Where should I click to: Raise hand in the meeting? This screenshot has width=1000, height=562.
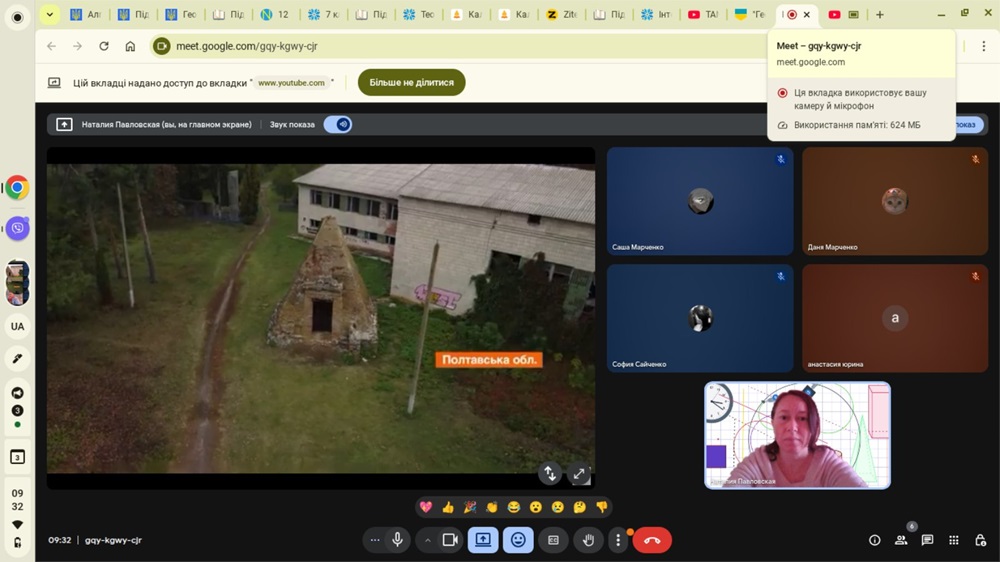click(x=589, y=540)
